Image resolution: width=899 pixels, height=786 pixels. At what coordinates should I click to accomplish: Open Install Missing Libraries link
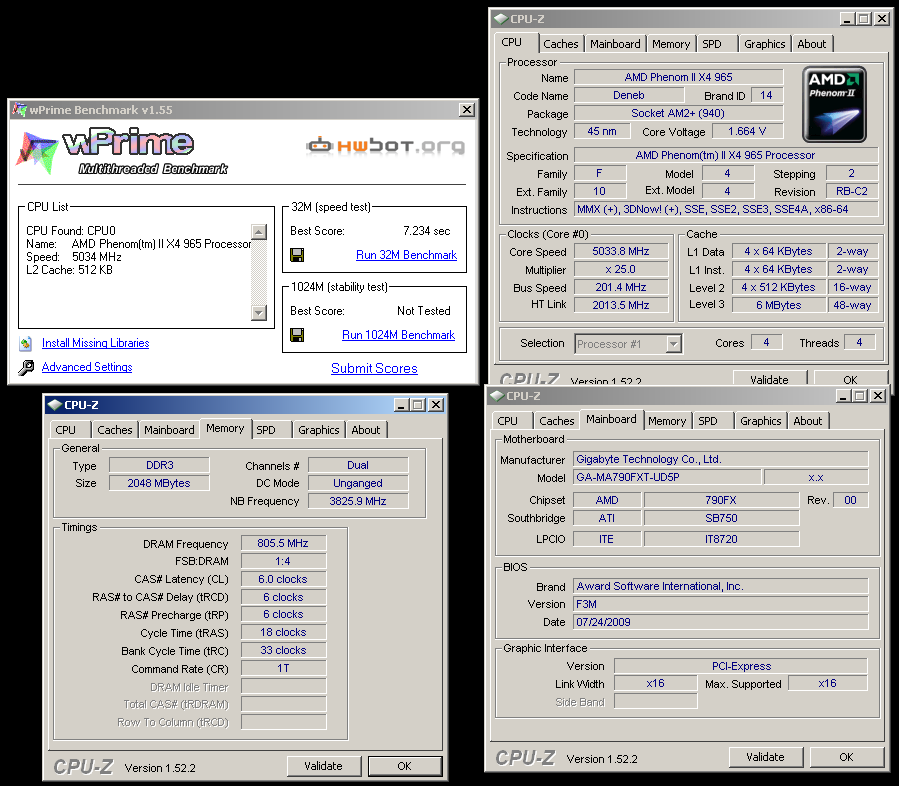[95, 343]
